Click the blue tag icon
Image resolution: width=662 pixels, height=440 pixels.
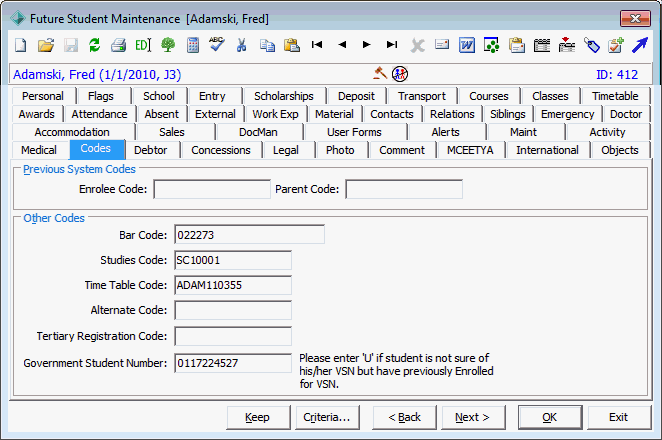pos(591,45)
